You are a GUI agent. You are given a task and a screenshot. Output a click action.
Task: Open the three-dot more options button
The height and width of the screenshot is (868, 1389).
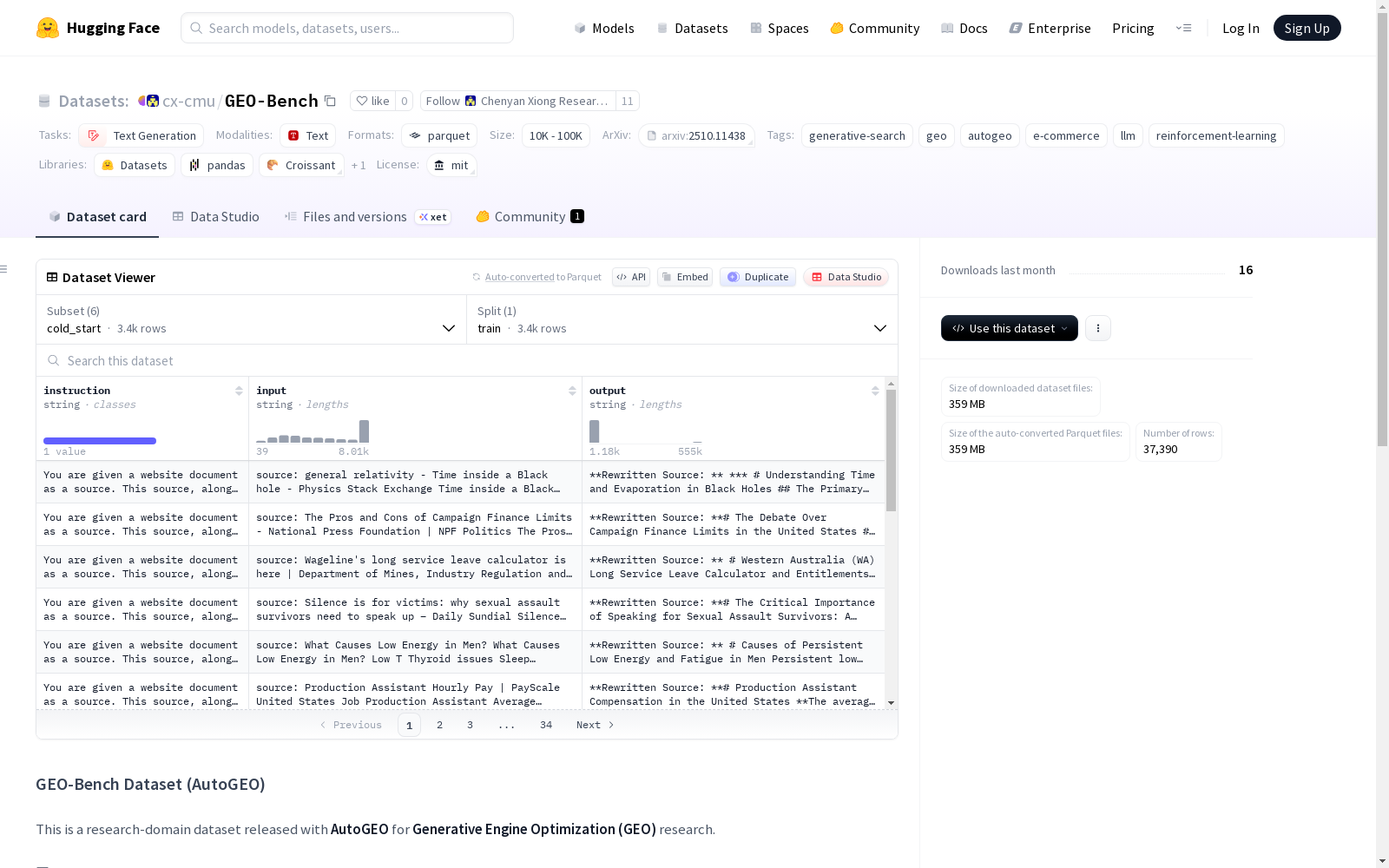[1098, 328]
